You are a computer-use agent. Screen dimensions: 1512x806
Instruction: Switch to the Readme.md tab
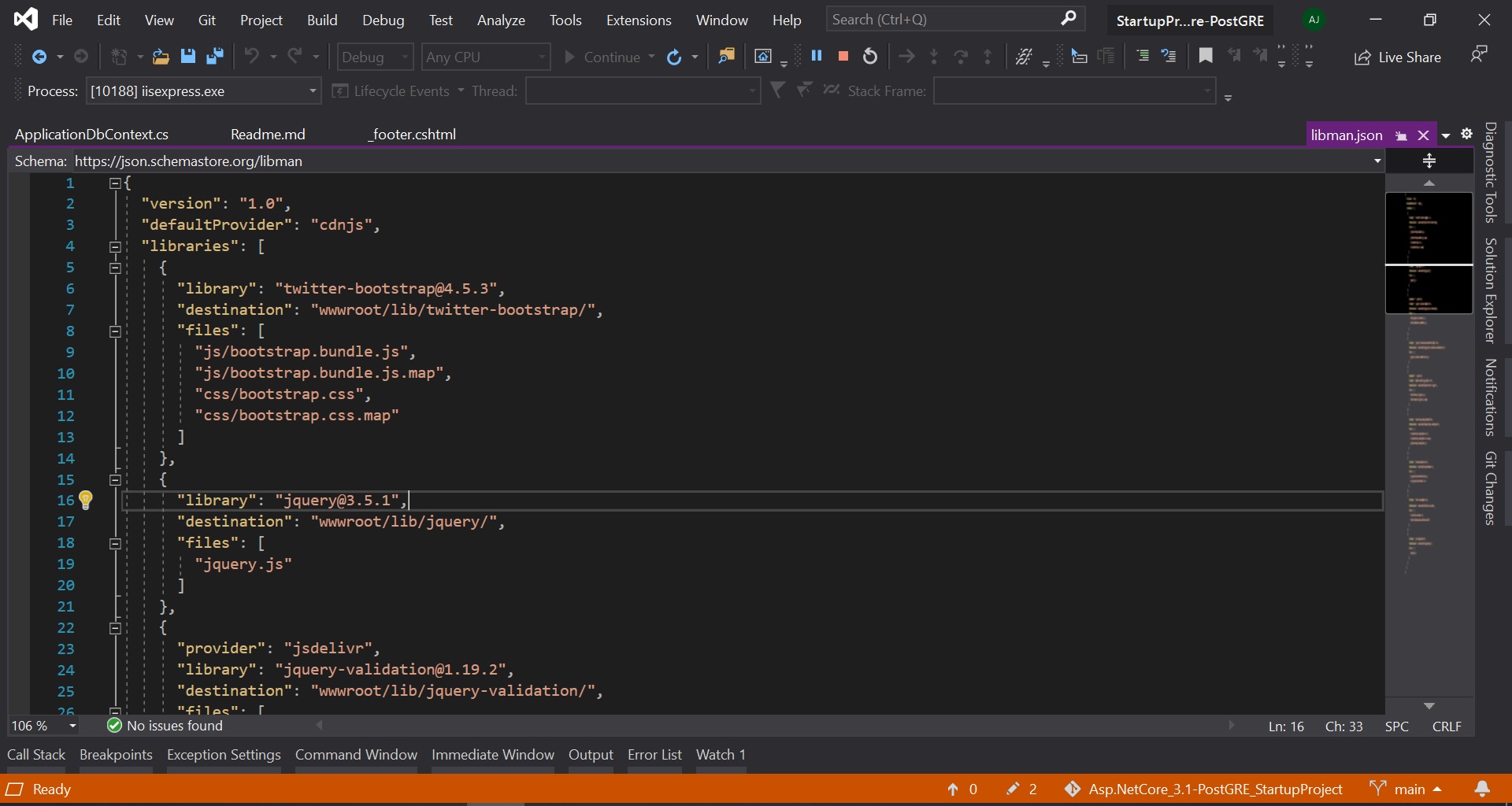[x=268, y=135]
